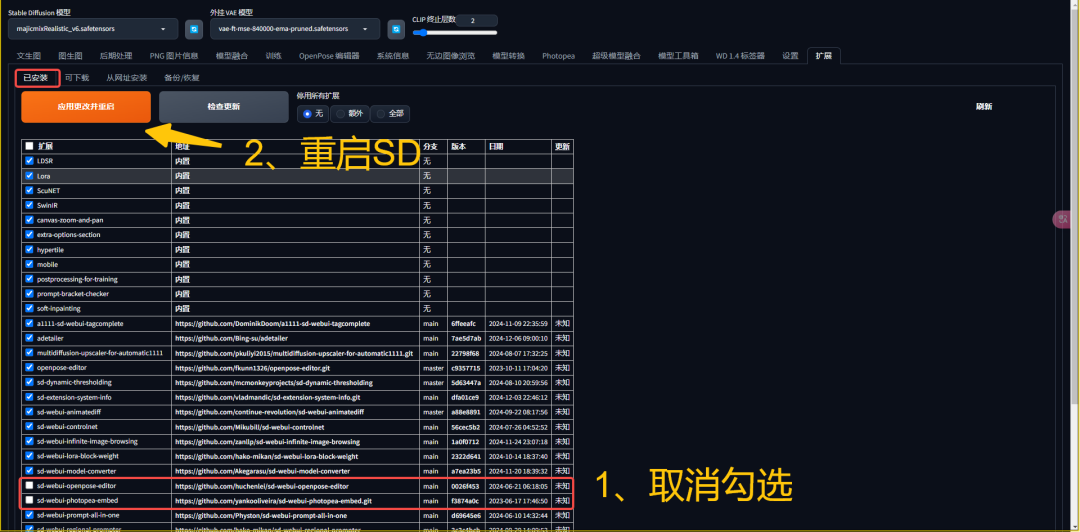This screenshot has width=1080, height=532.
Task: Open the Photopea tab
Action: click(558, 56)
